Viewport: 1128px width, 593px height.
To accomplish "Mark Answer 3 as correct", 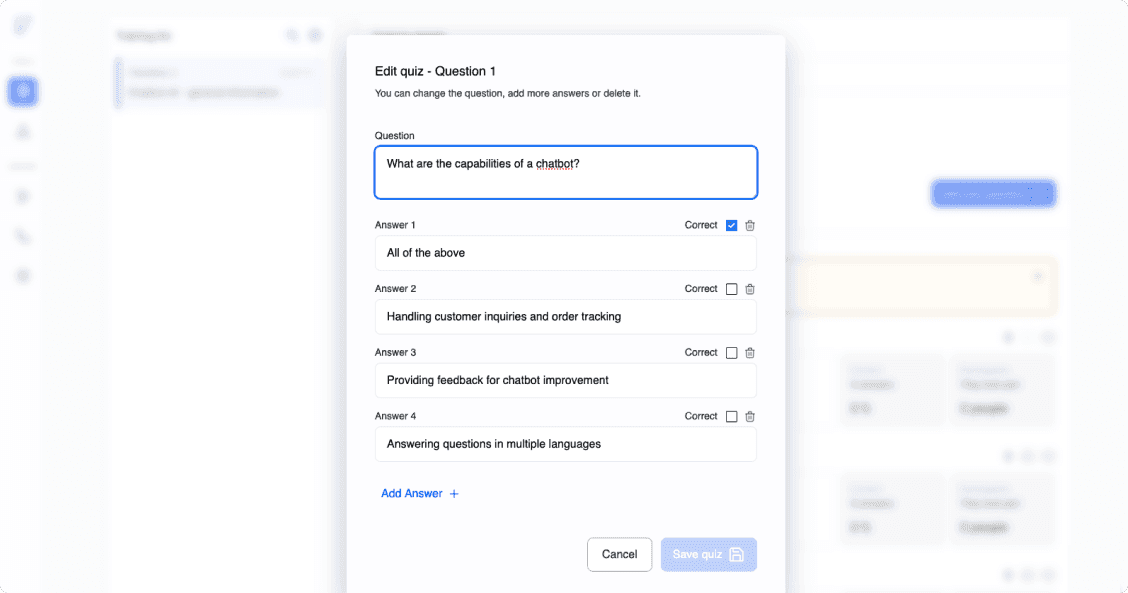I will point(732,353).
